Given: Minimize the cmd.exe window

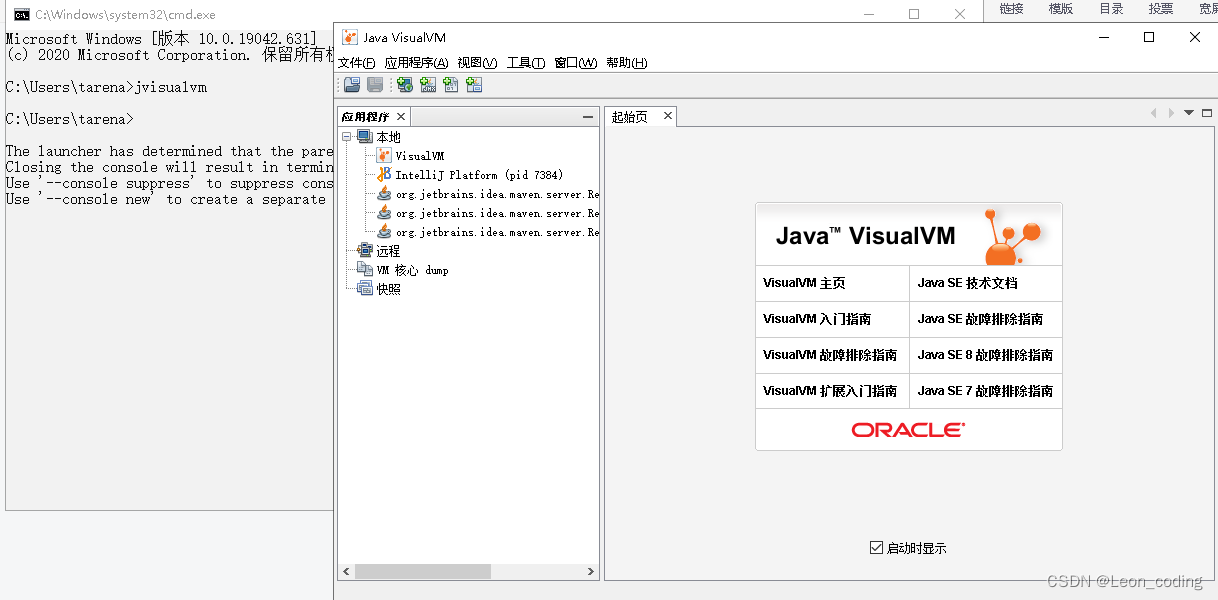Looking at the screenshot, I should pyautogui.click(x=868, y=15).
